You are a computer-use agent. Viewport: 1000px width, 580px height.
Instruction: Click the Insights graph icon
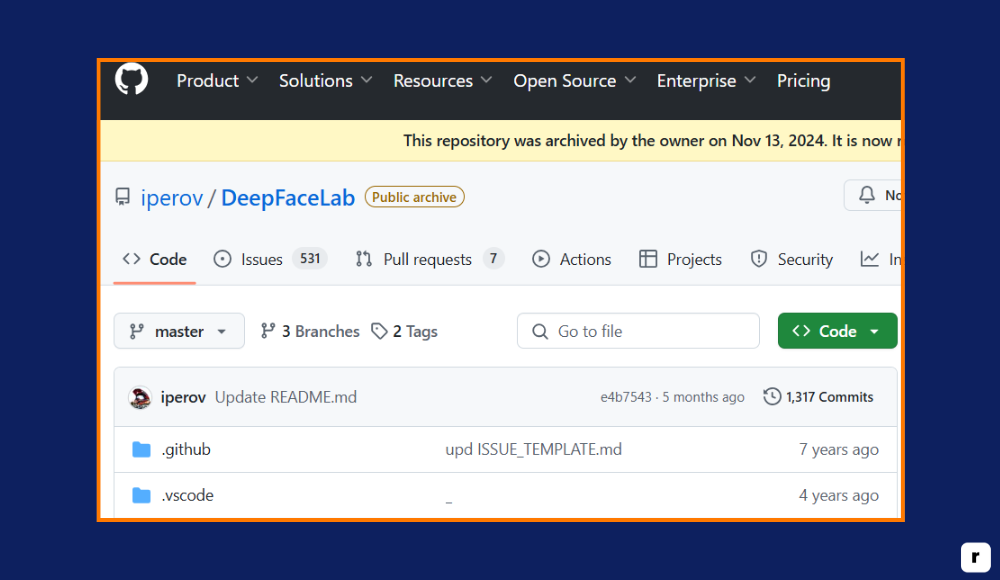coord(869,259)
